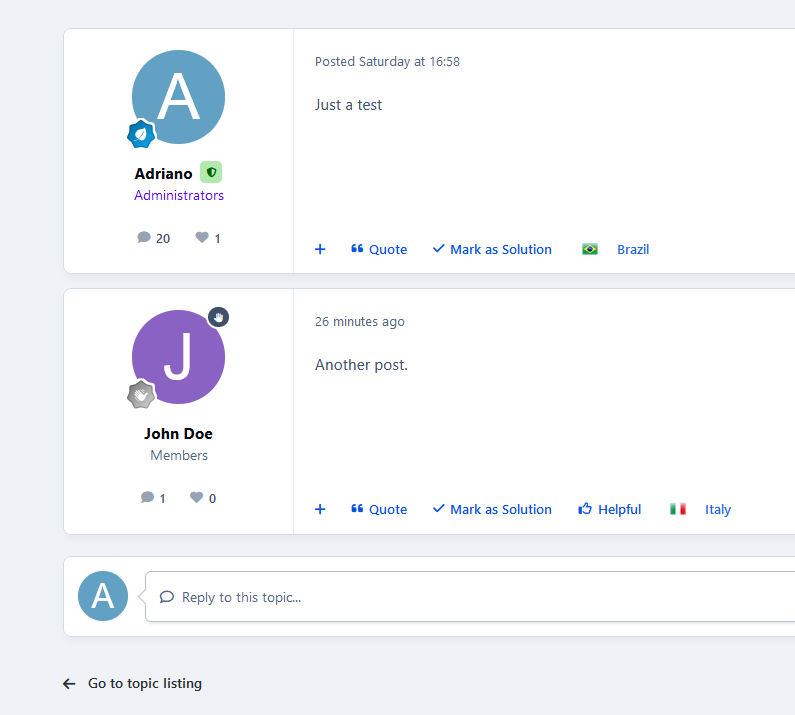Viewport: 795px width, 715px height.
Task: Open the John Doe username profile link
Action: click(x=178, y=434)
